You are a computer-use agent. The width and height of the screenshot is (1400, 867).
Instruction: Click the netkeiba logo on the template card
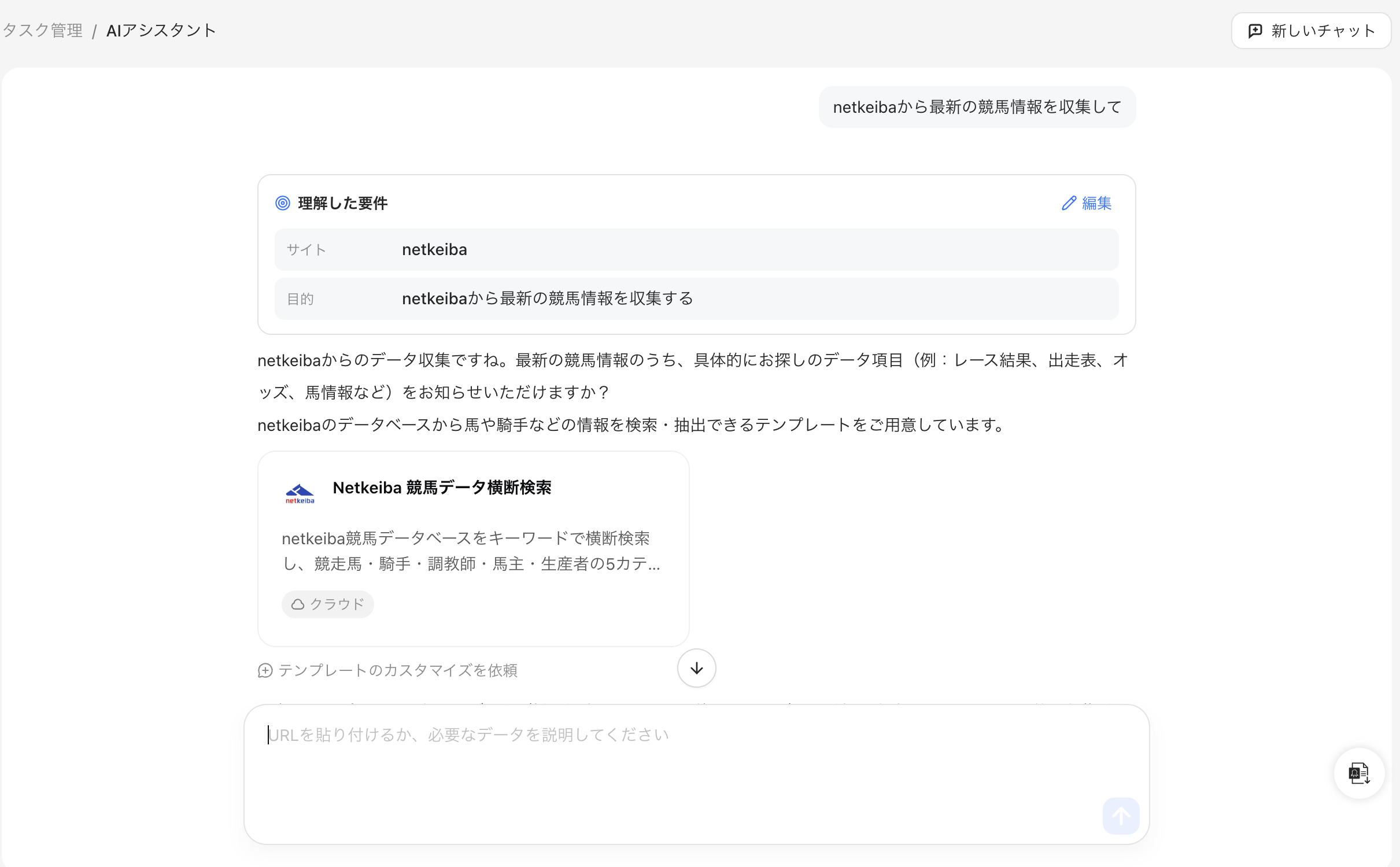(x=300, y=493)
